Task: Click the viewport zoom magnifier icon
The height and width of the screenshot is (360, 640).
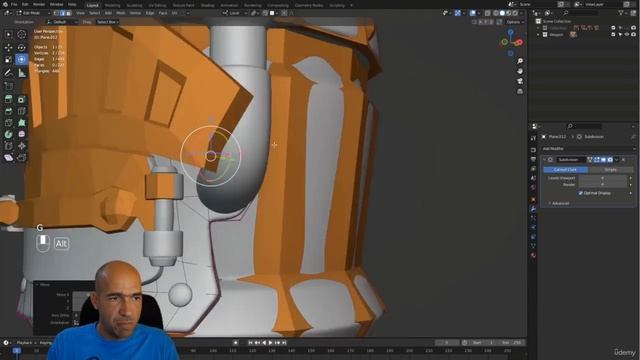Action: tap(520, 61)
